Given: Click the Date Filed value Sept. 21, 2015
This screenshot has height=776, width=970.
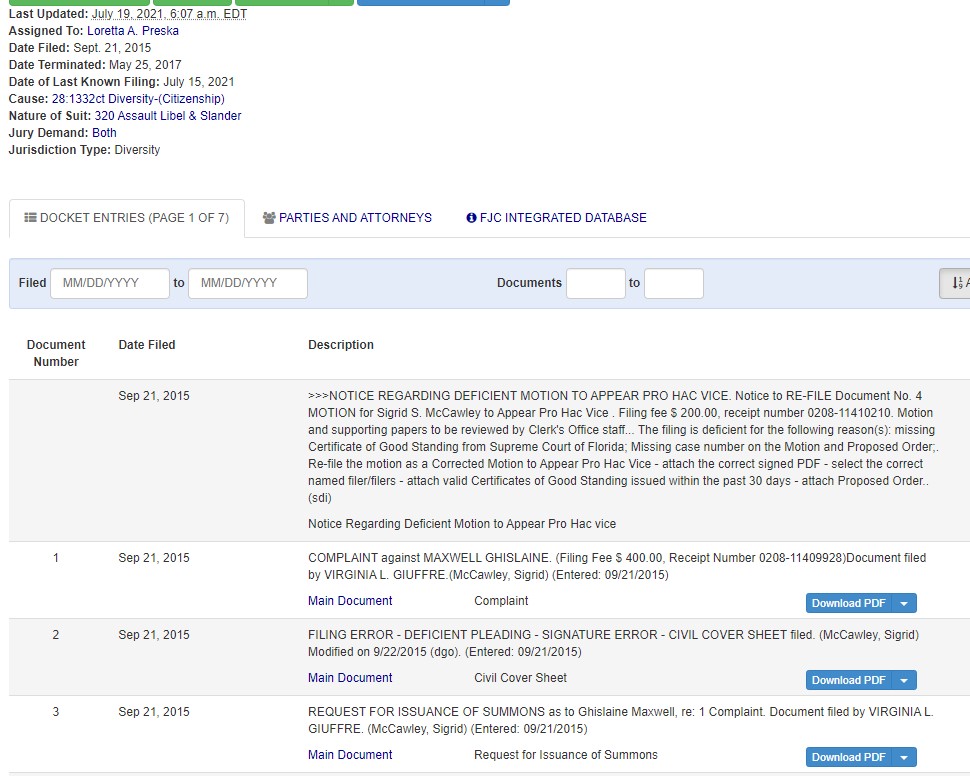Looking at the screenshot, I should click(112, 48).
